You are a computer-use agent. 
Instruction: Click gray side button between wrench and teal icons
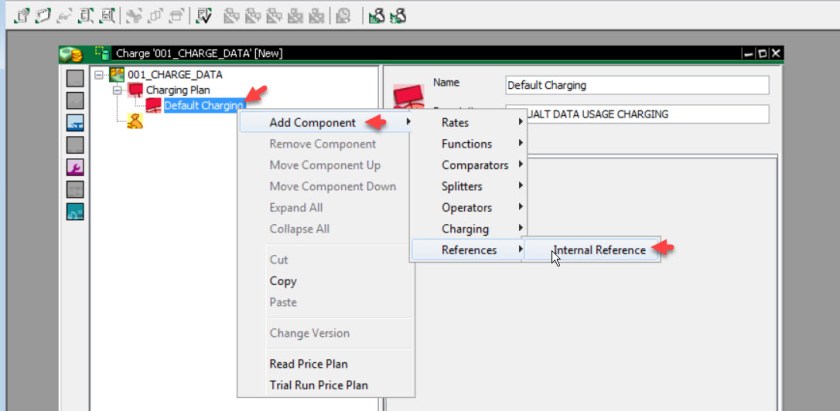point(75,189)
